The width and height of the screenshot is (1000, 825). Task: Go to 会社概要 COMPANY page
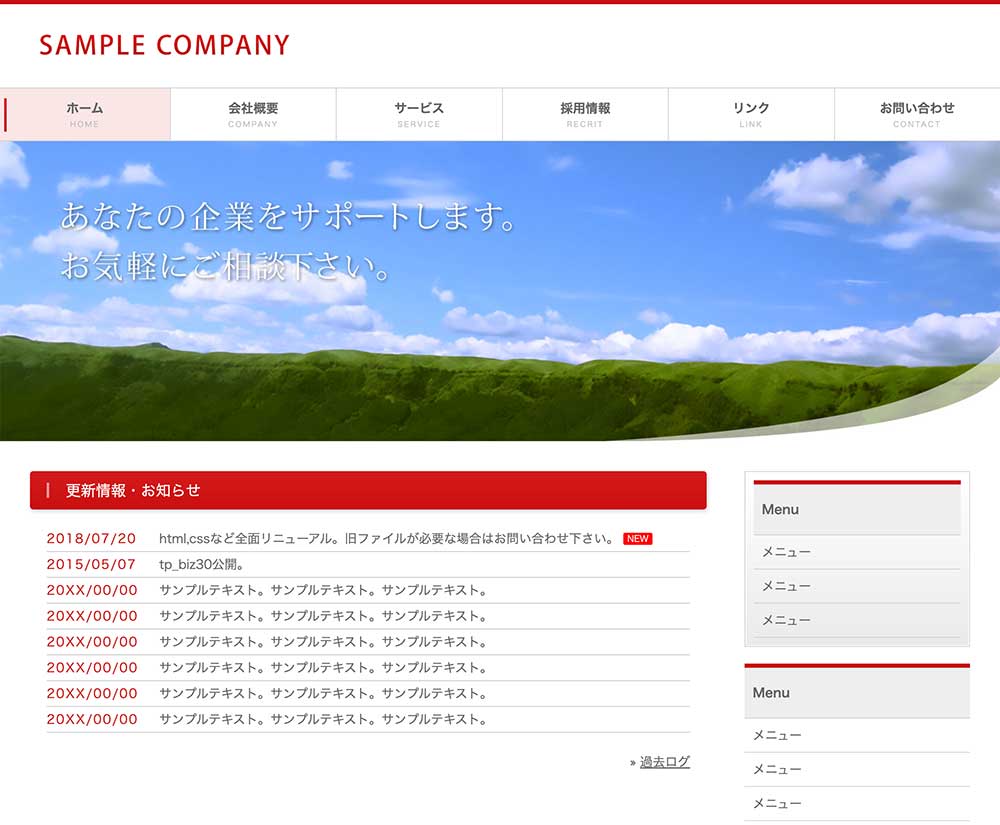[253, 115]
